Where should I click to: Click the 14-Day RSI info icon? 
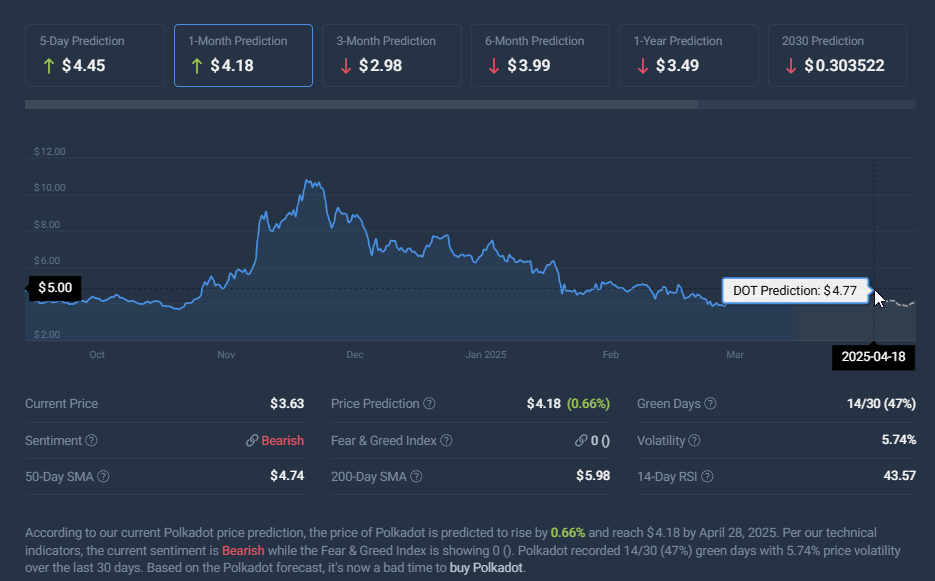point(707,477)
